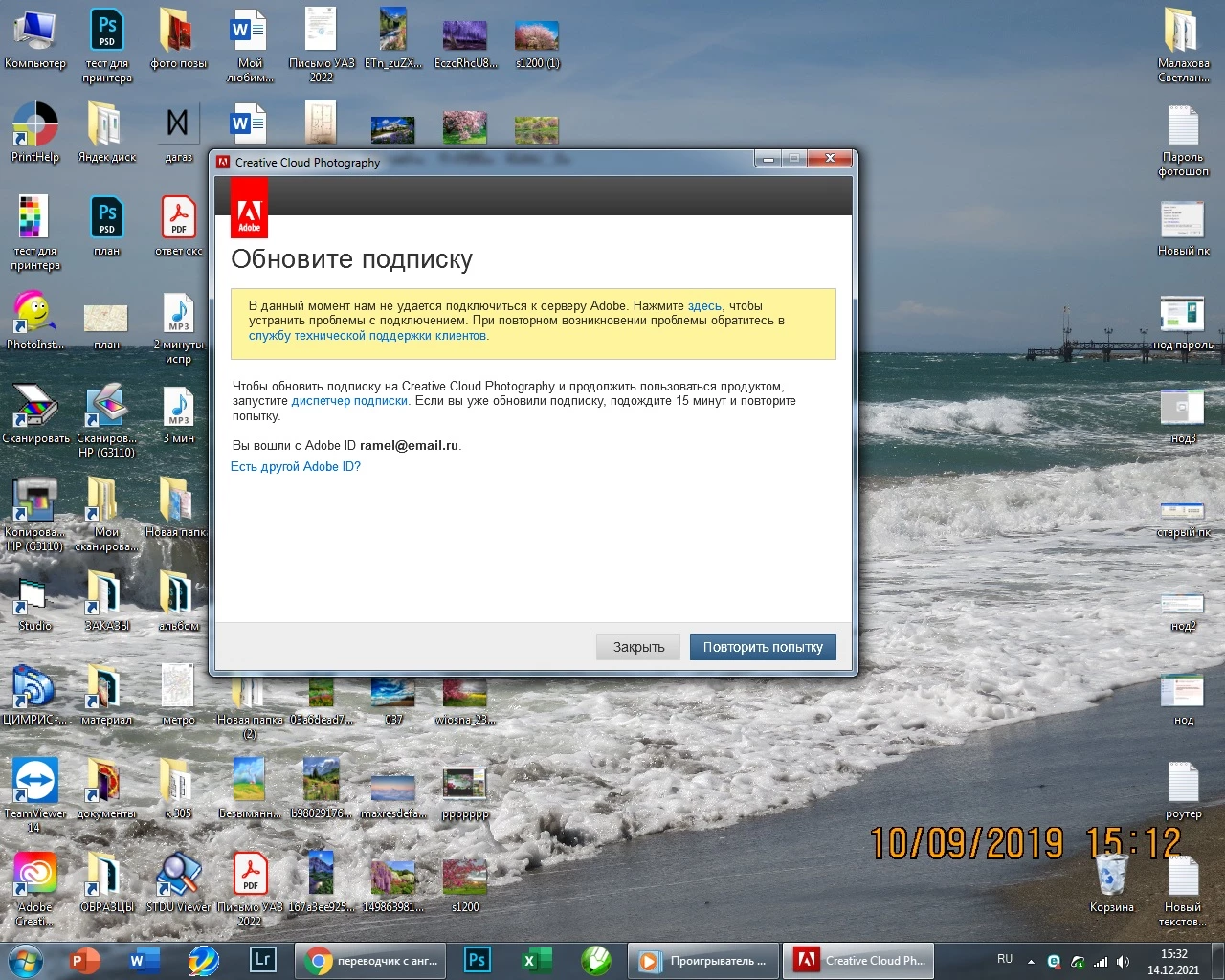Select the "ETn_zuZX..." image thumbnail
Image resolution: width=1225 pixels, height=980 pixels.
point(393,39)
